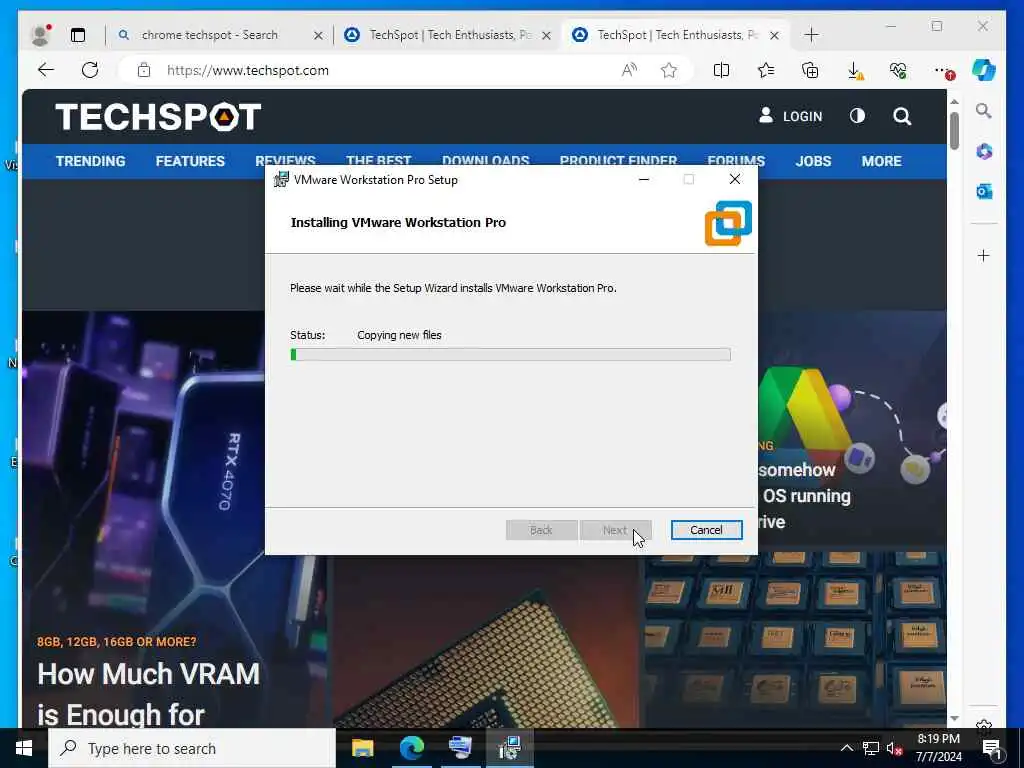Open the Collections icon
1024x768 pixels.
(x=810, y=70)
